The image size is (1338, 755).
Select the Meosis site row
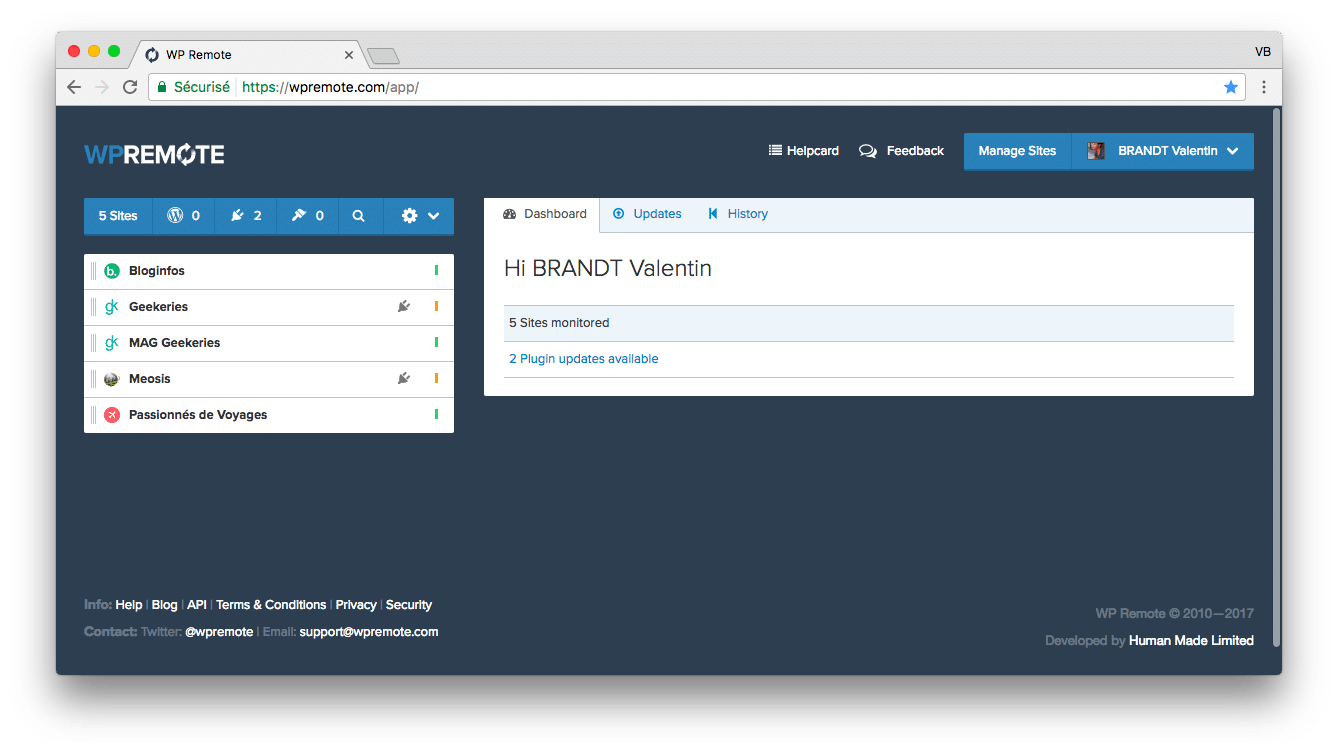(269, 379)
